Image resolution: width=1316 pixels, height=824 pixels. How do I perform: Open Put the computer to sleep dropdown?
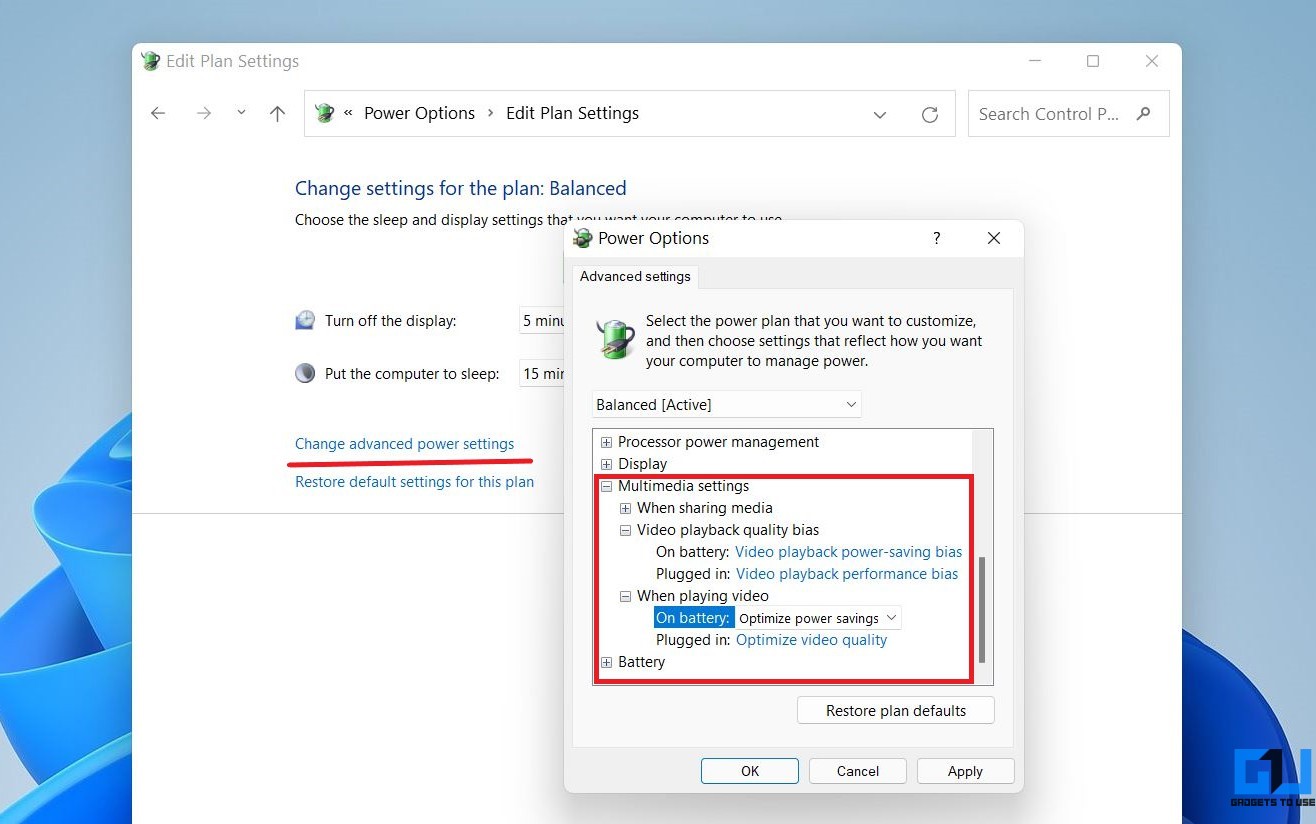tap(542, 374)
